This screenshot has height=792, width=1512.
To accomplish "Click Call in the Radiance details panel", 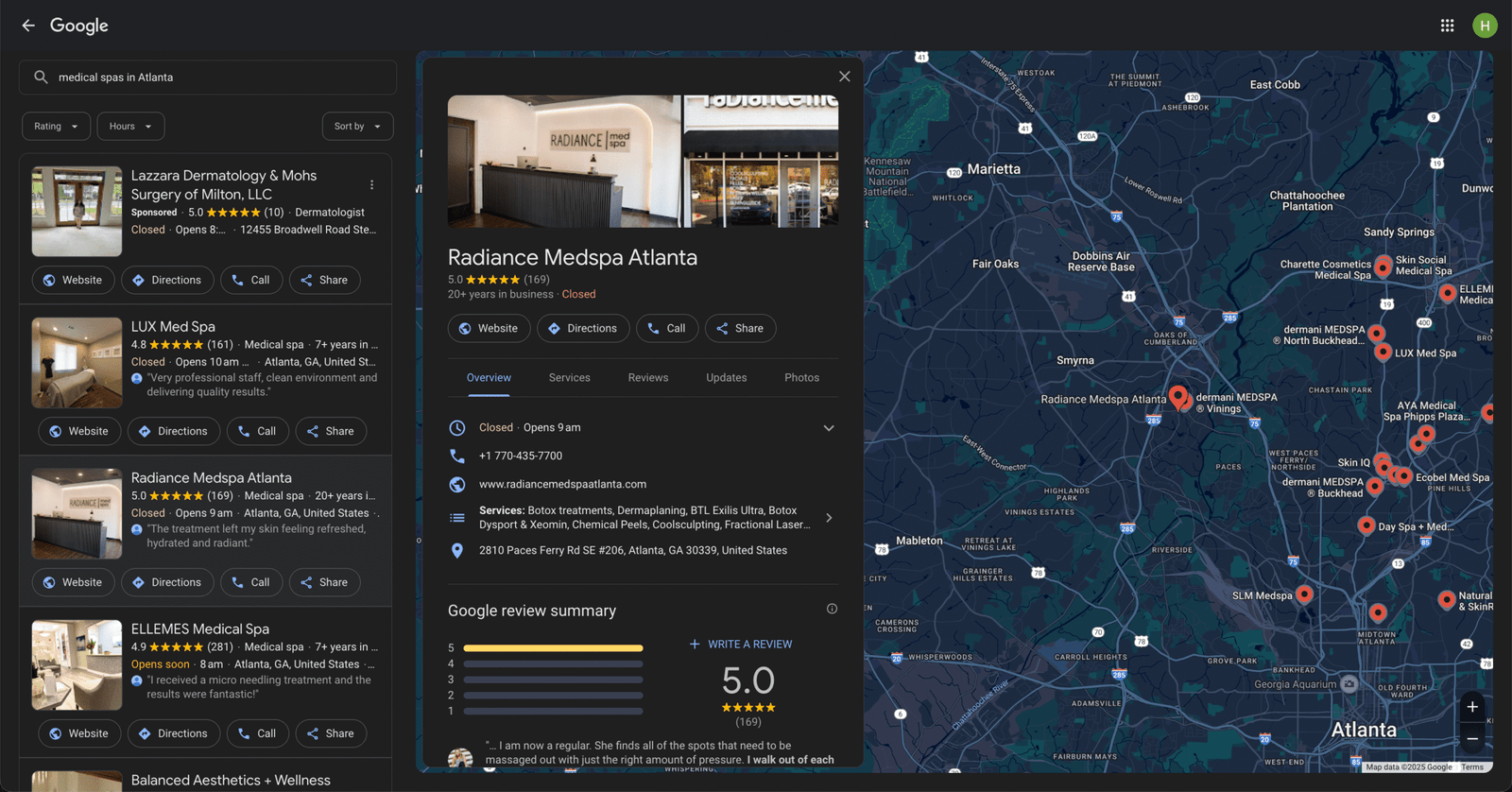I will [667, 328].
